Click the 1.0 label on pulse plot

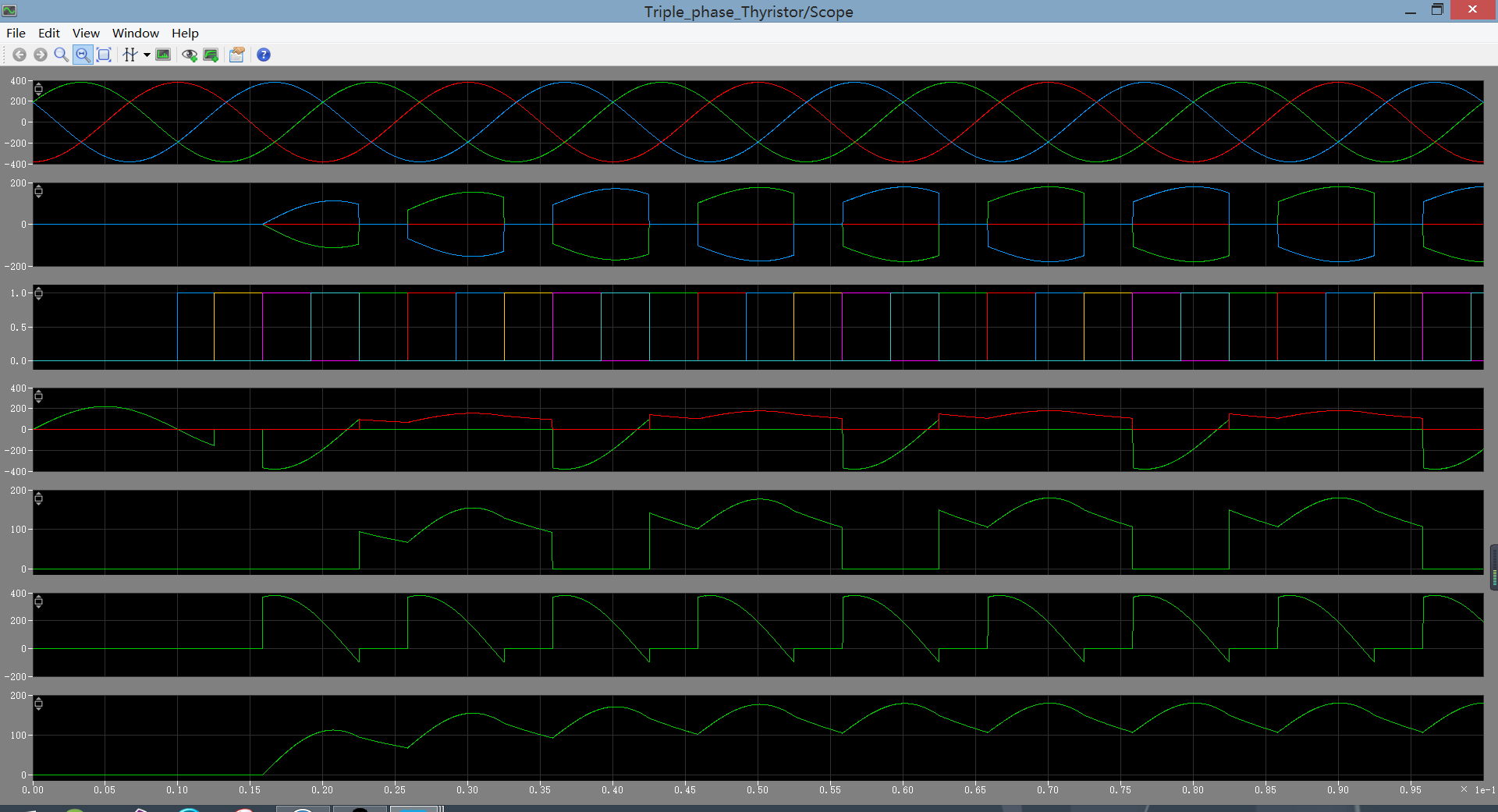pos(18,293)
